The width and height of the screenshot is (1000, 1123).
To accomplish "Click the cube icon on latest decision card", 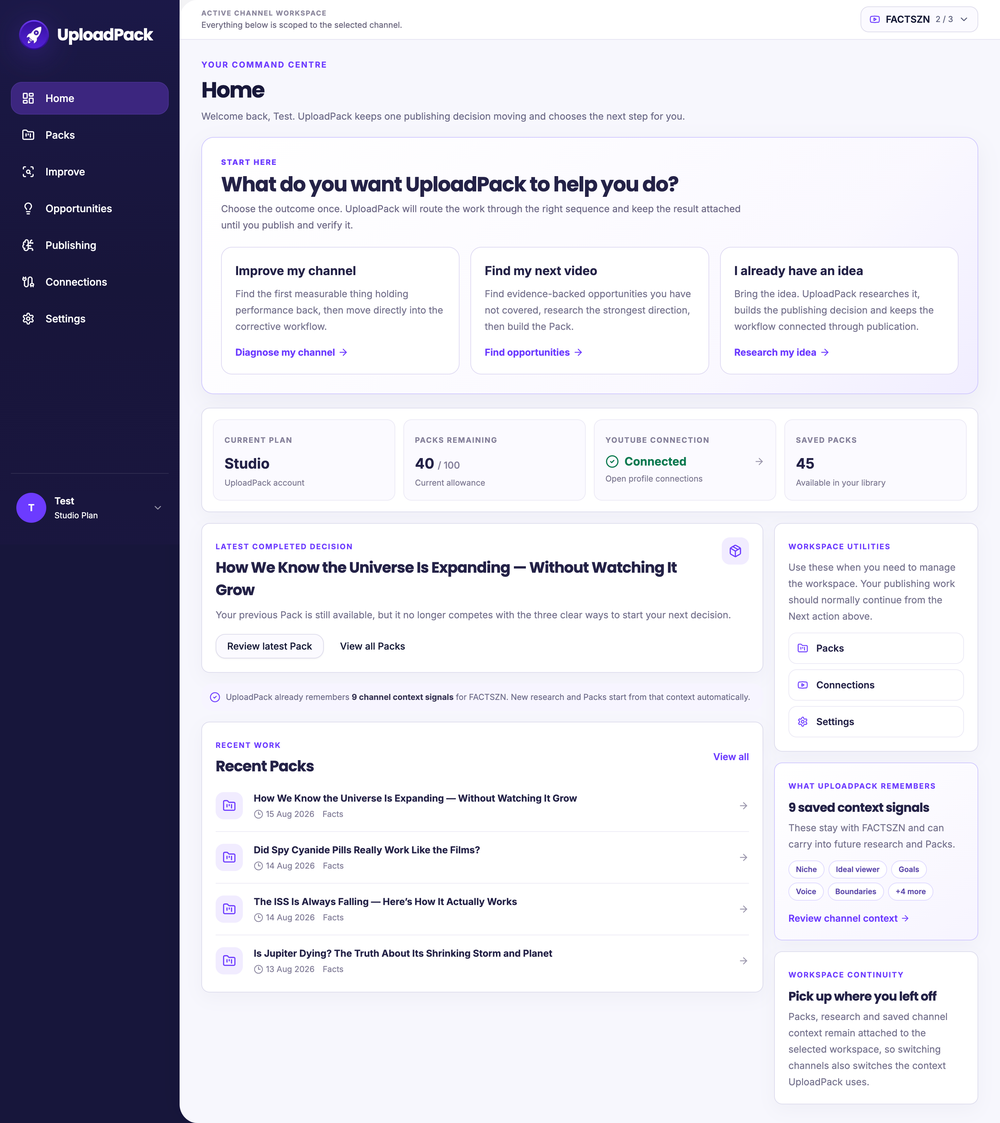I will (x=735, y=551).
